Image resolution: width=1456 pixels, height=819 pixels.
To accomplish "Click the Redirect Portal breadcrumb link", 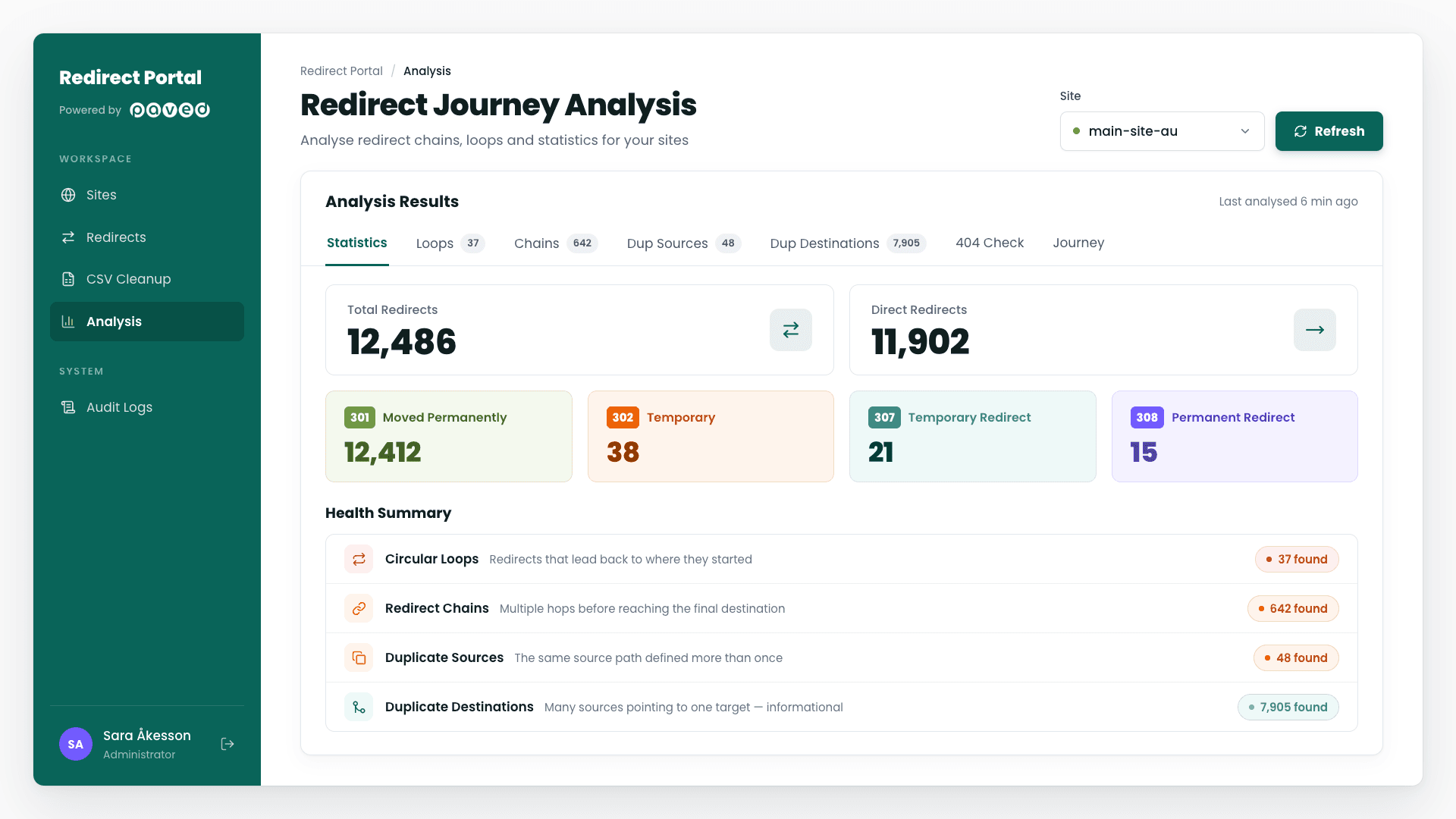I will pos(341,71).
